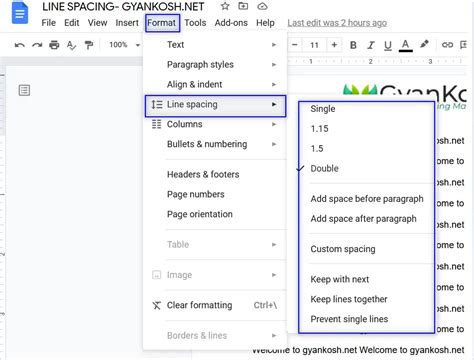Viewport: 474px width, 360px height.
Task: Select the Line spacing menu entry
Action: [215, 106]
